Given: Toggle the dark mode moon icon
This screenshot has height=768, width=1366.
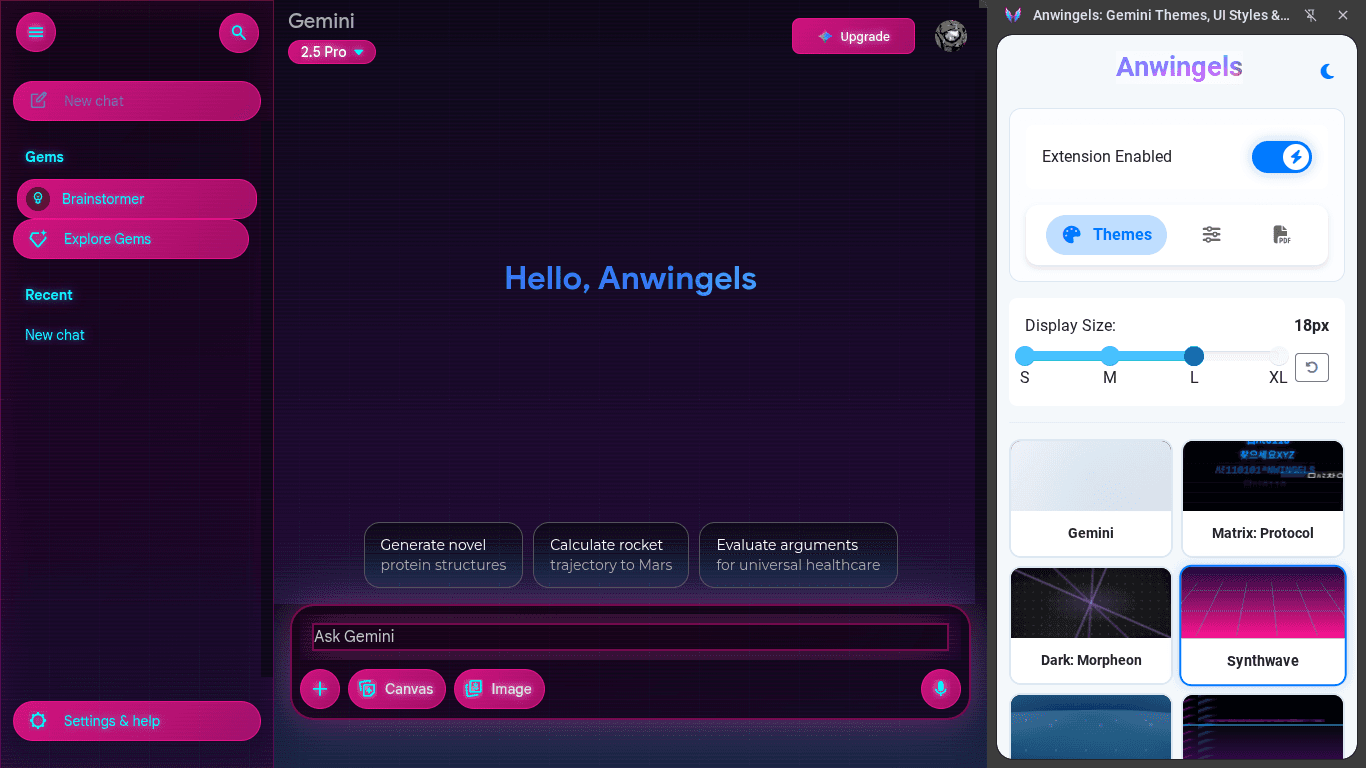Looking at the screenshot, I should pos(1327,71).
